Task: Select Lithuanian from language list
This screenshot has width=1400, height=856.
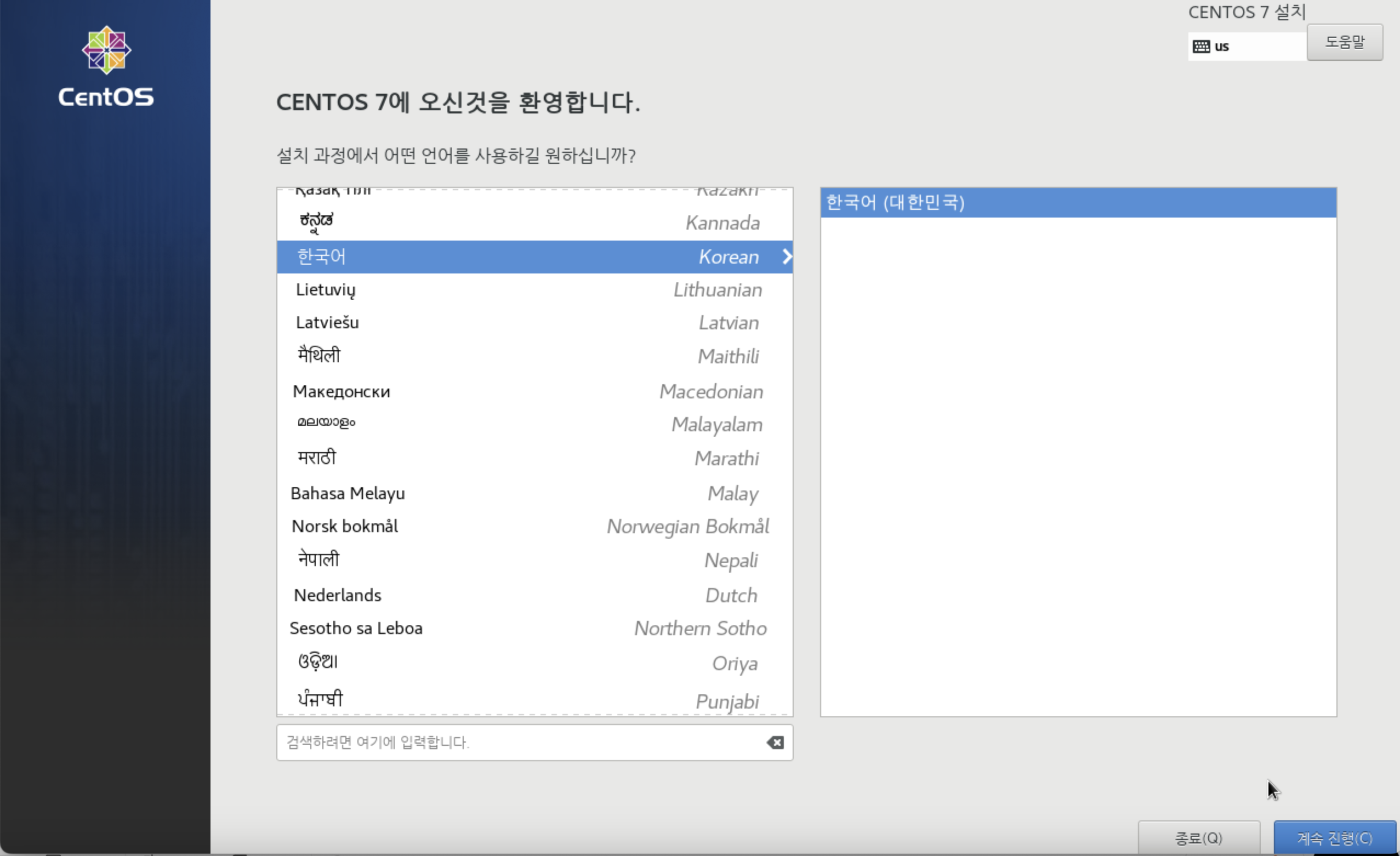Action: pyautogui.click(x=534, y=290)
